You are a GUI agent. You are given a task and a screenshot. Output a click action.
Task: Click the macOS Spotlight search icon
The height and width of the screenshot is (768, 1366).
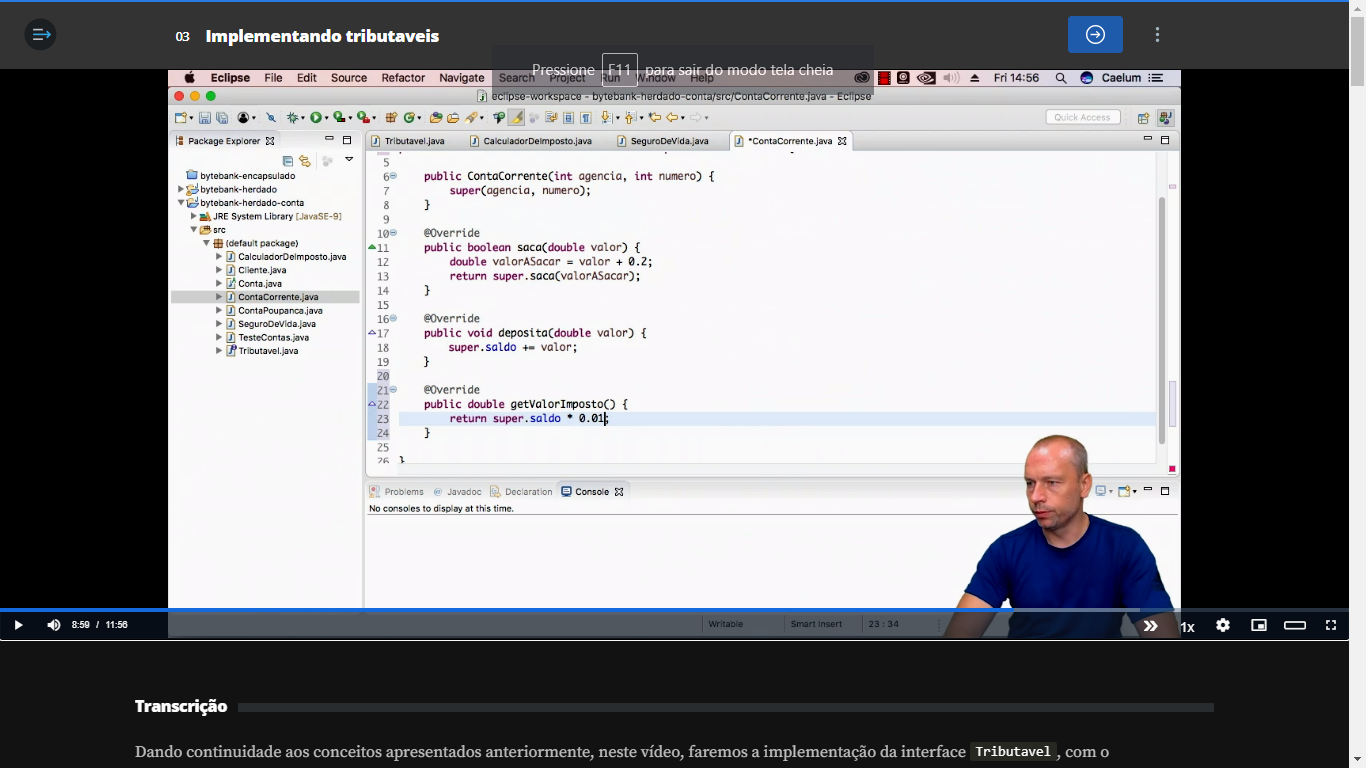[1060, 78]
